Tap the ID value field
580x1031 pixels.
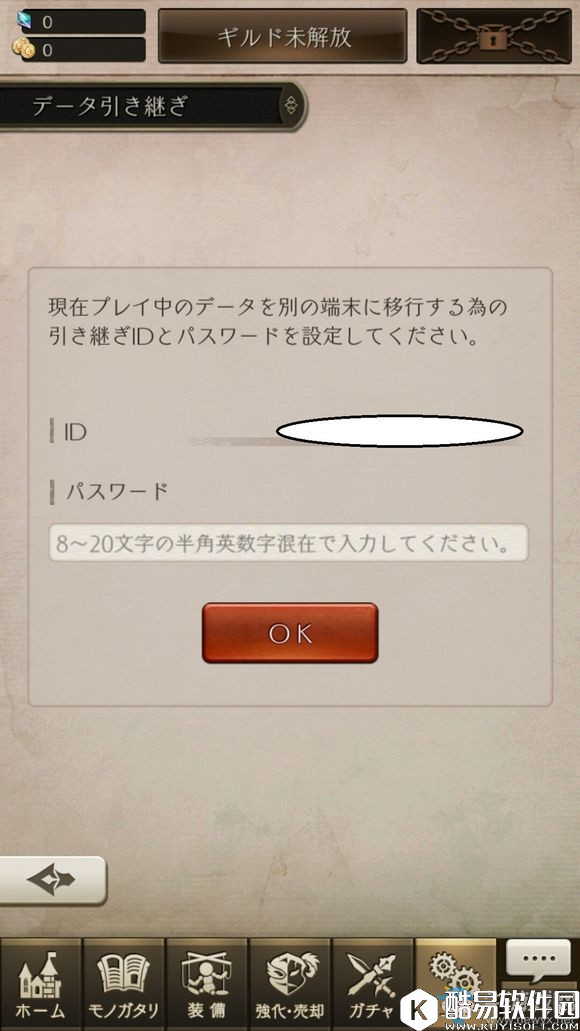click(x=355, y=433)
